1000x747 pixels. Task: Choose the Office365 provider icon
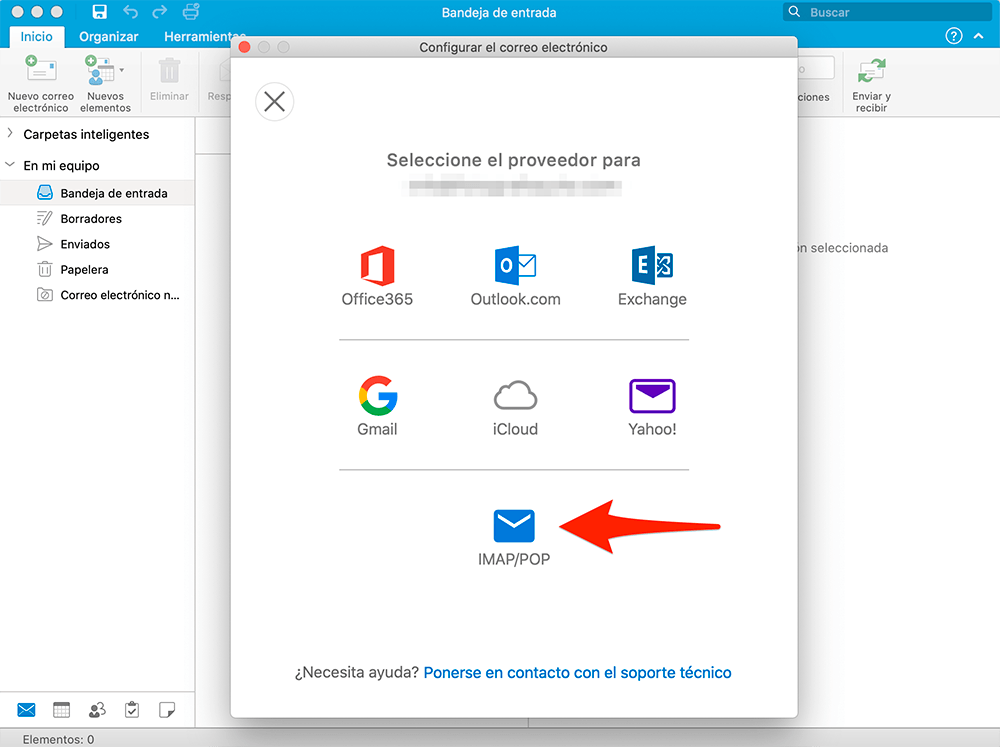[x=377, y=265]
